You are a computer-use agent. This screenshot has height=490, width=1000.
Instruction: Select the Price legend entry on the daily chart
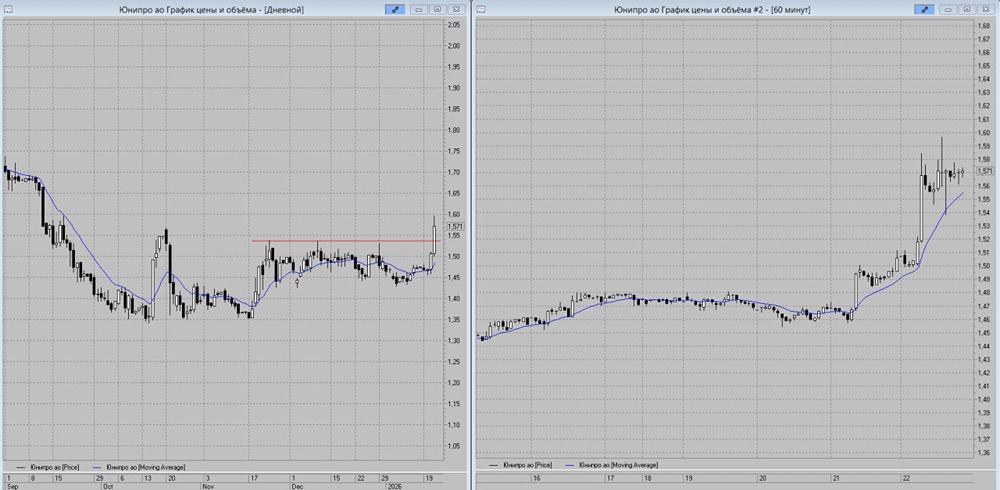coord(48,466)
